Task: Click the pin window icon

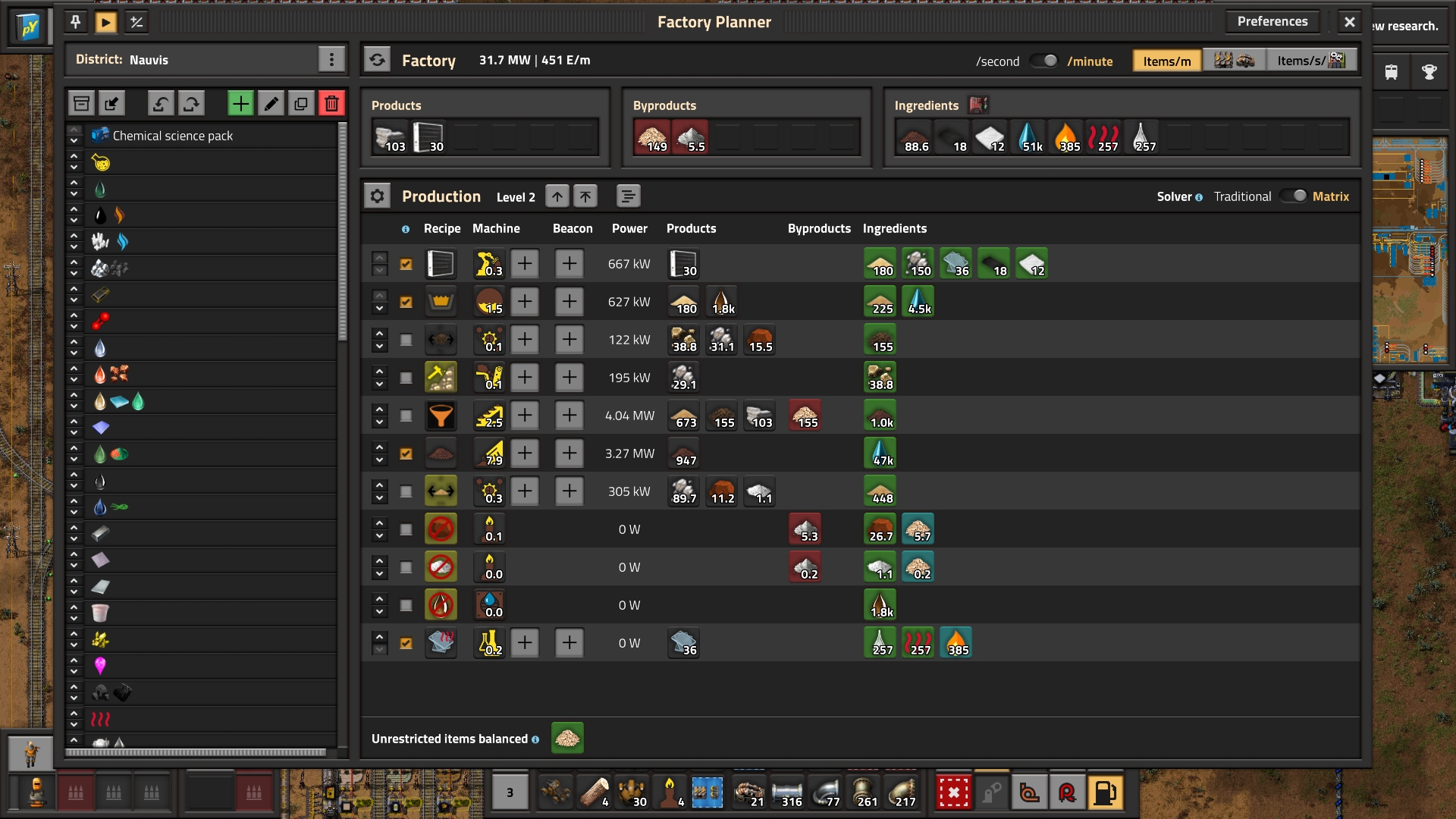Action: pos(75,22)
